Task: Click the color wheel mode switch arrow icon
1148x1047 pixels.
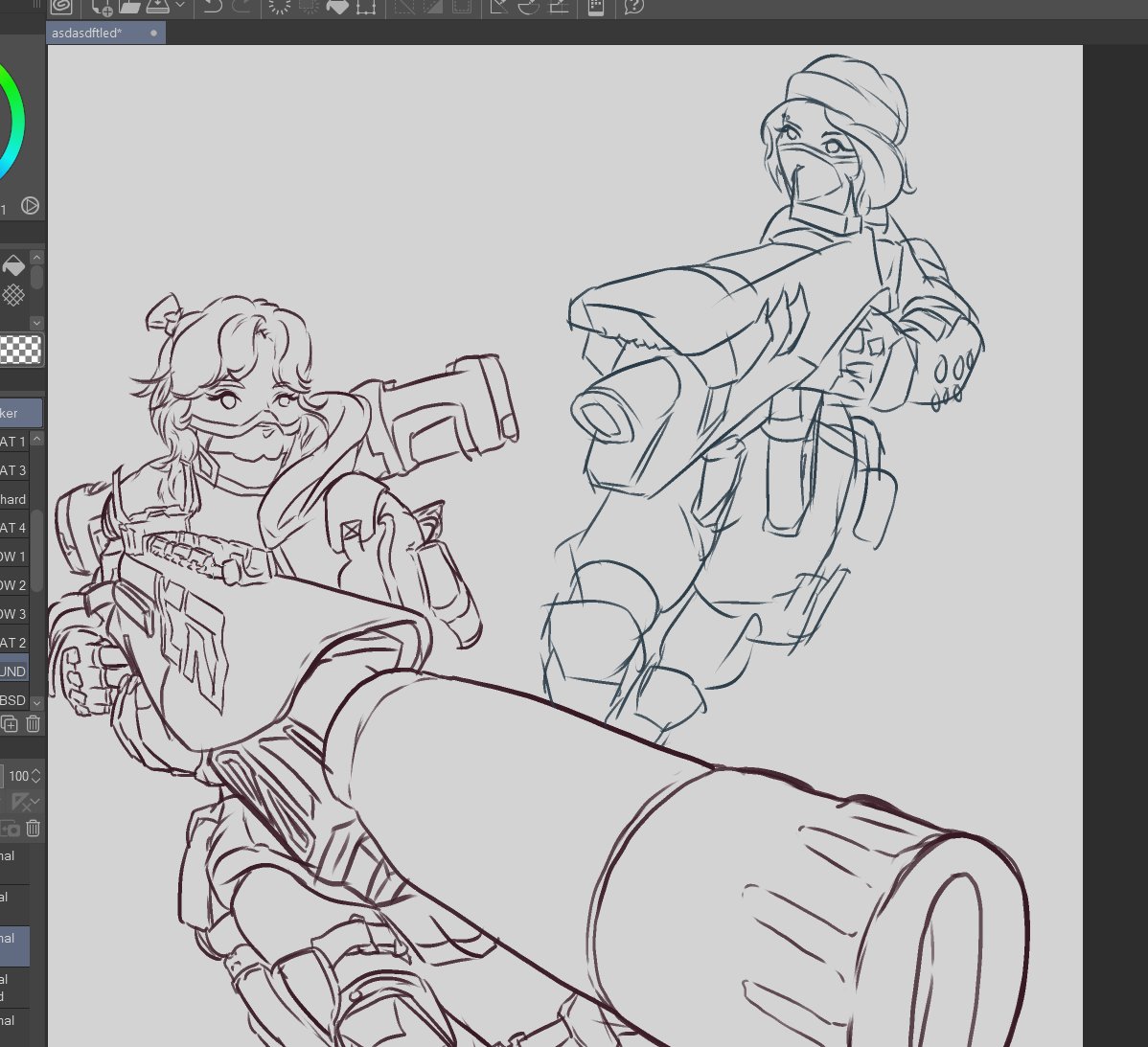Action: (x=30, y=206)
